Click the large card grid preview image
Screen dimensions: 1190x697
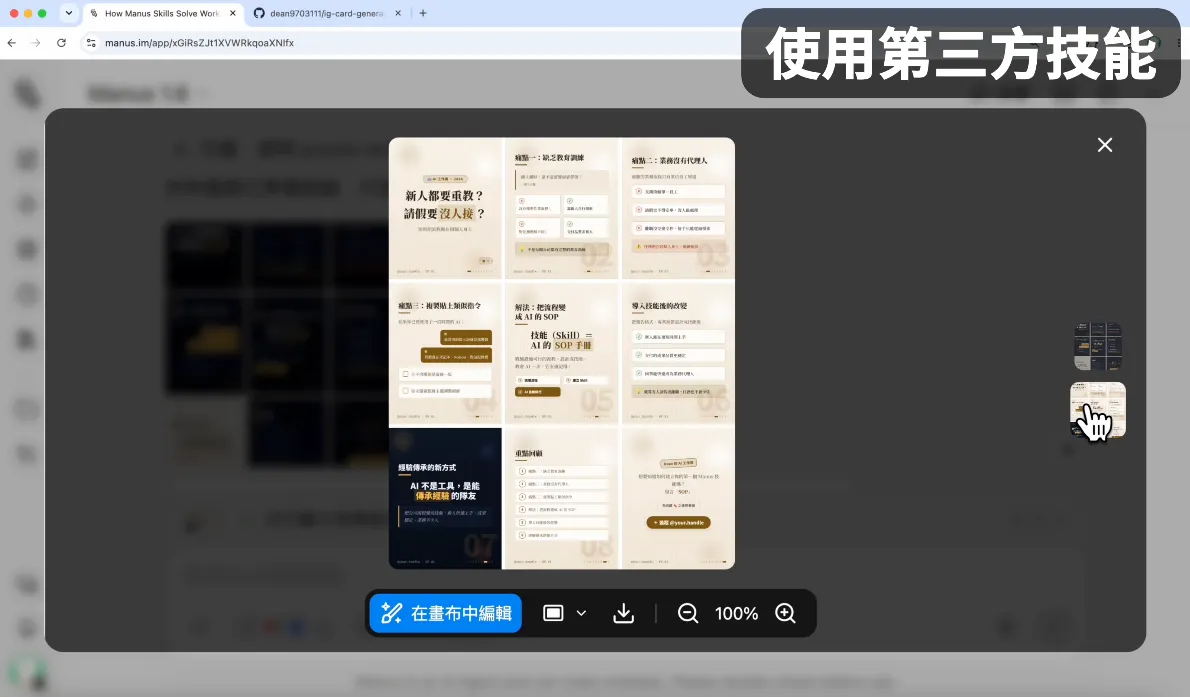(562, 353)
